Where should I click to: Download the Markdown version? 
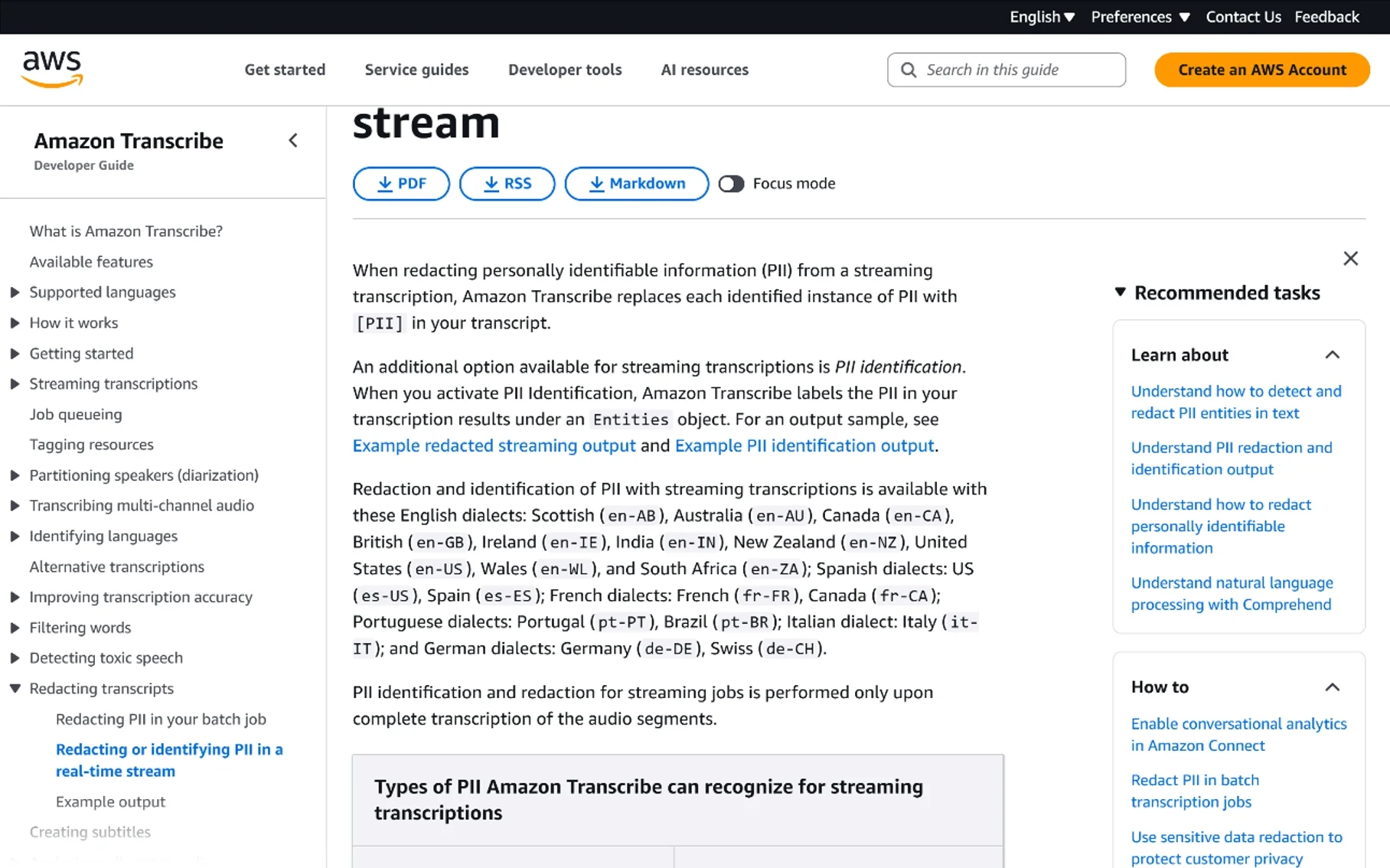tap(636, 184)
